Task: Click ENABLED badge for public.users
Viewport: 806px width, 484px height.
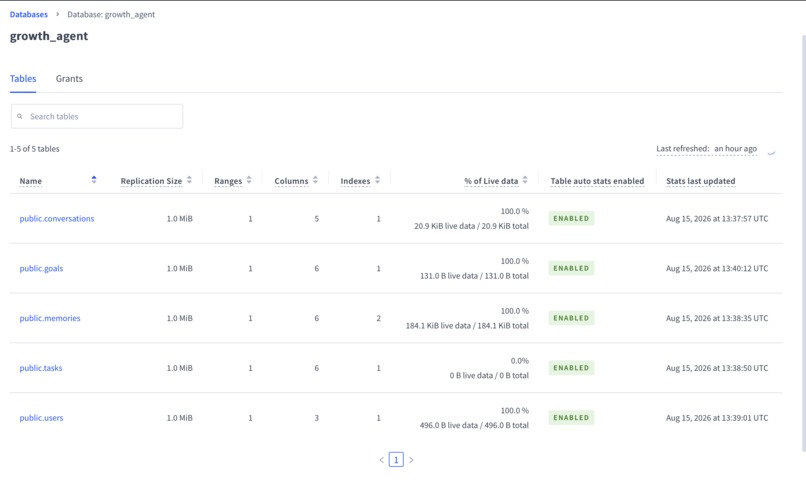Action: coord(571,418)
